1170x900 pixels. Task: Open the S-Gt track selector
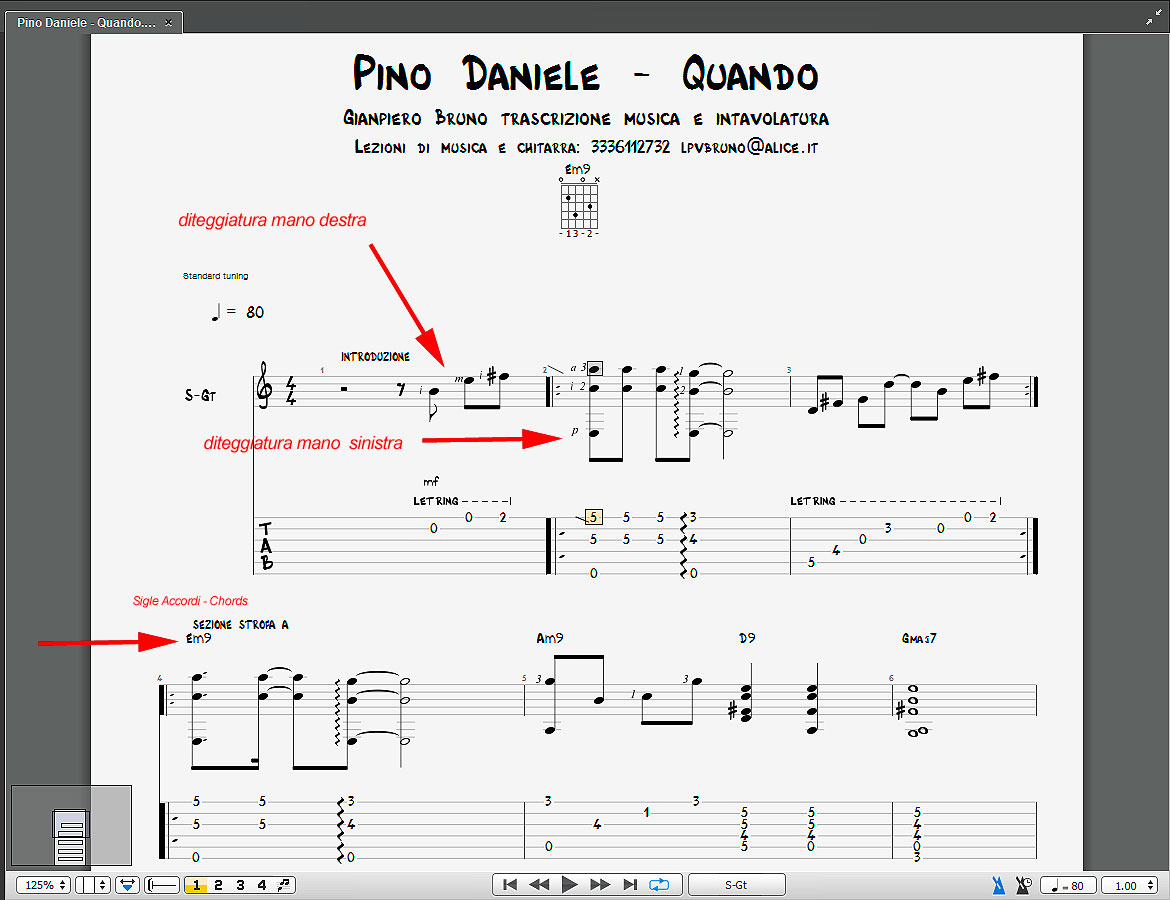point(736,884)
